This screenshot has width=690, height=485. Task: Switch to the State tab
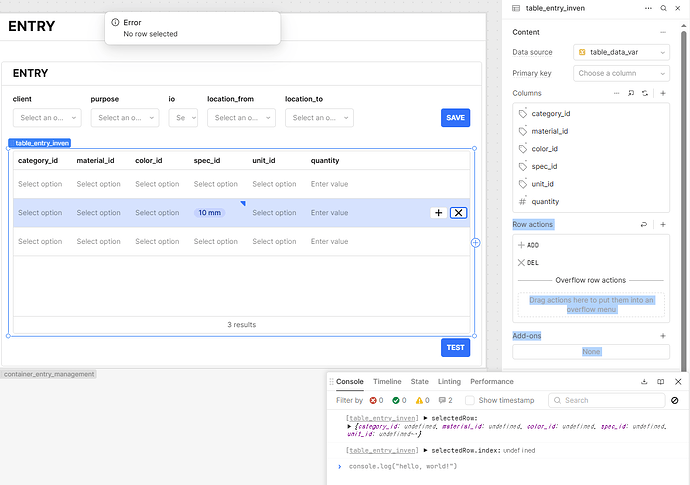pyautogui.click(x=420, y=382)
